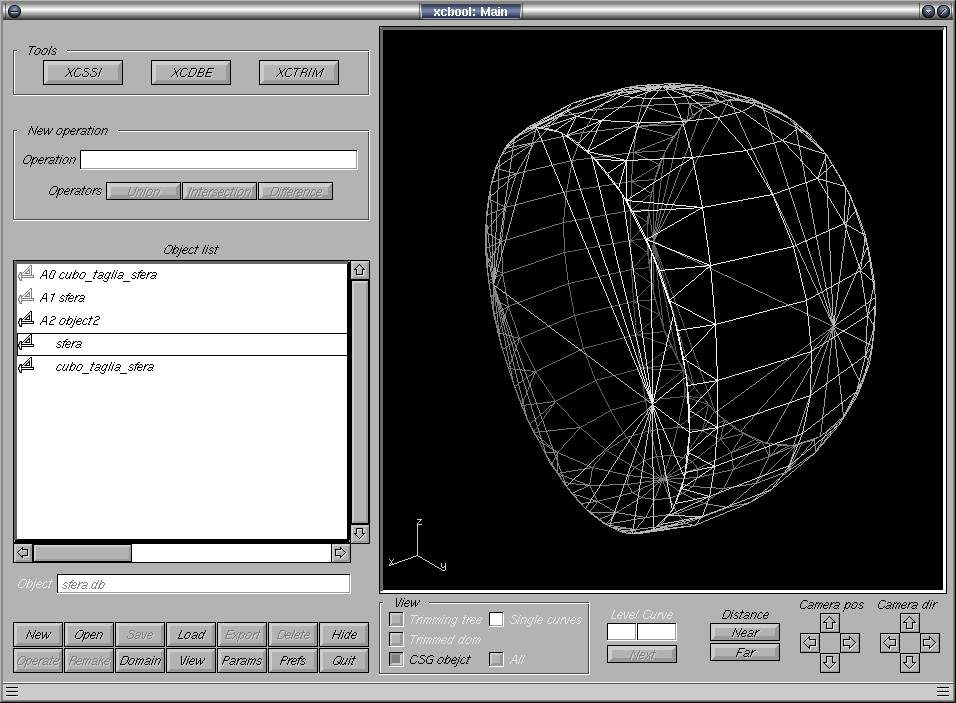
Task: Click Camera pos right arrow
Action: (x=849, y=643)
